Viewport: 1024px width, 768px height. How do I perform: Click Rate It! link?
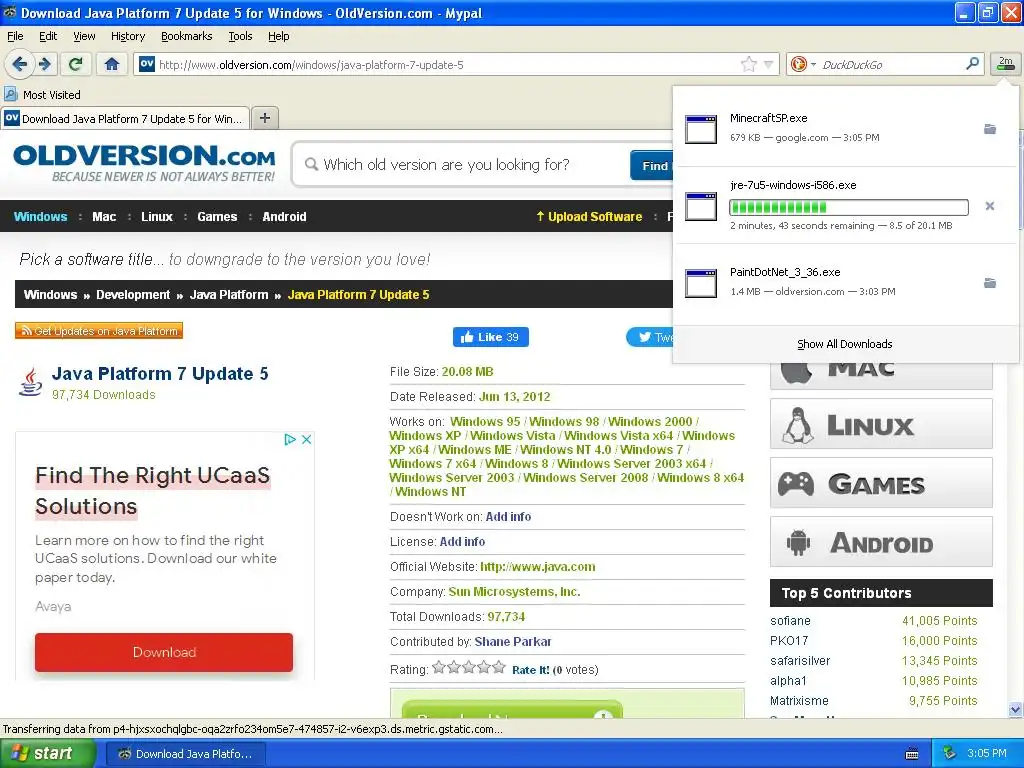(x=531, y=669)
